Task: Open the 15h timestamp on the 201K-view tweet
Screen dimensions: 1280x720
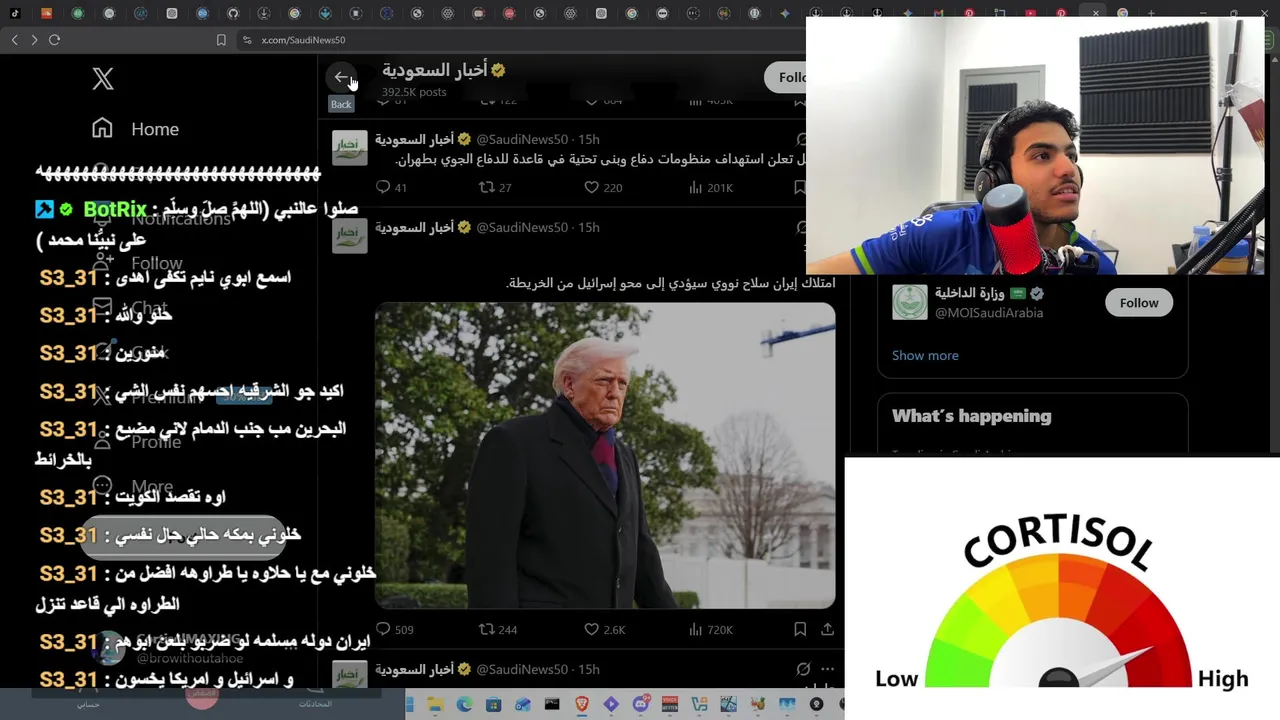Action: pos(589,139)
